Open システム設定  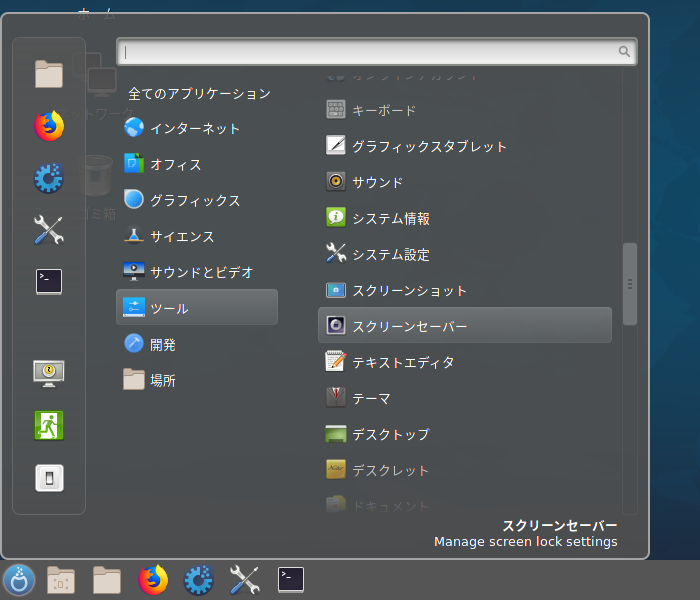[x=465, y=254]
